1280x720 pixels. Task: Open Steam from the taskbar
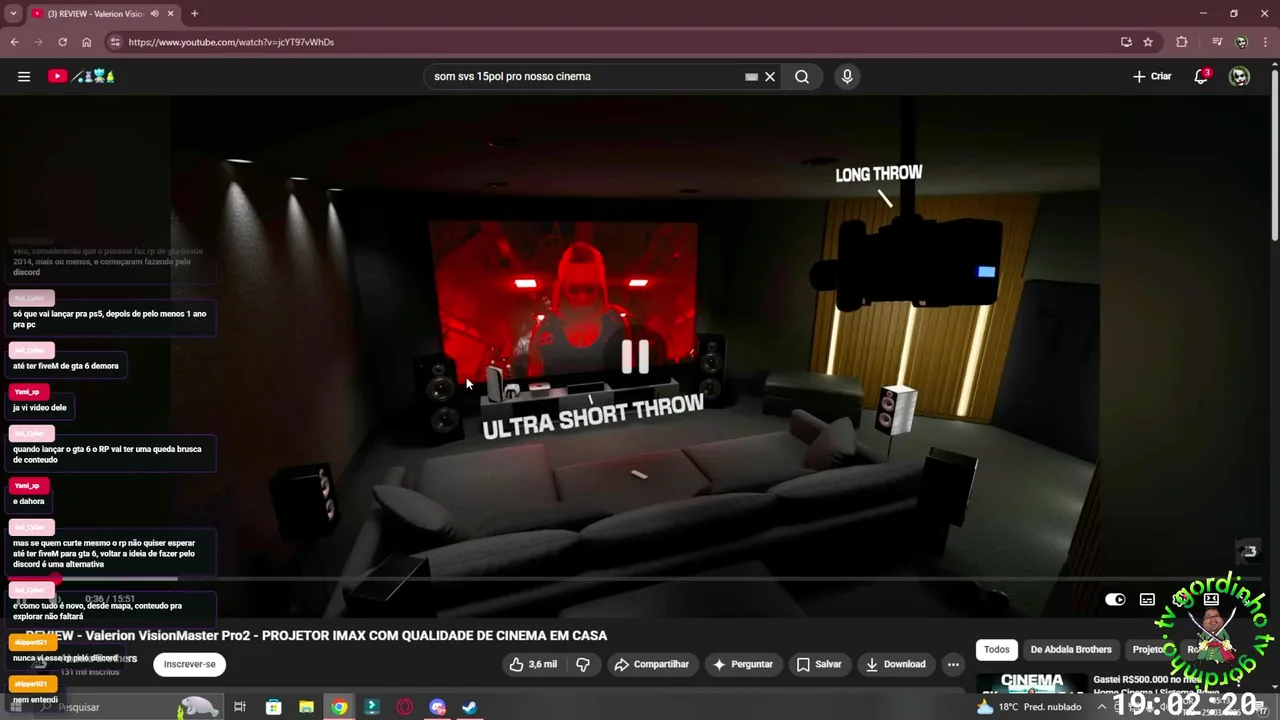(469, 707)
